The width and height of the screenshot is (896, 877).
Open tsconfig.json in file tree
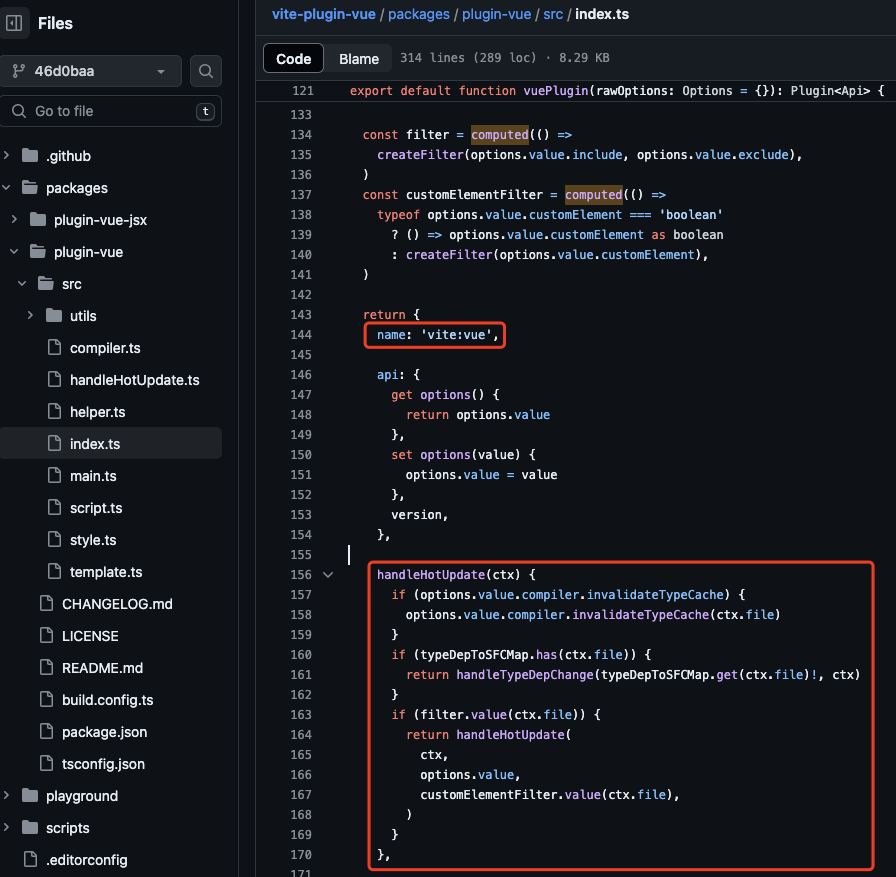pyautogui.click(x=103, y=764)
